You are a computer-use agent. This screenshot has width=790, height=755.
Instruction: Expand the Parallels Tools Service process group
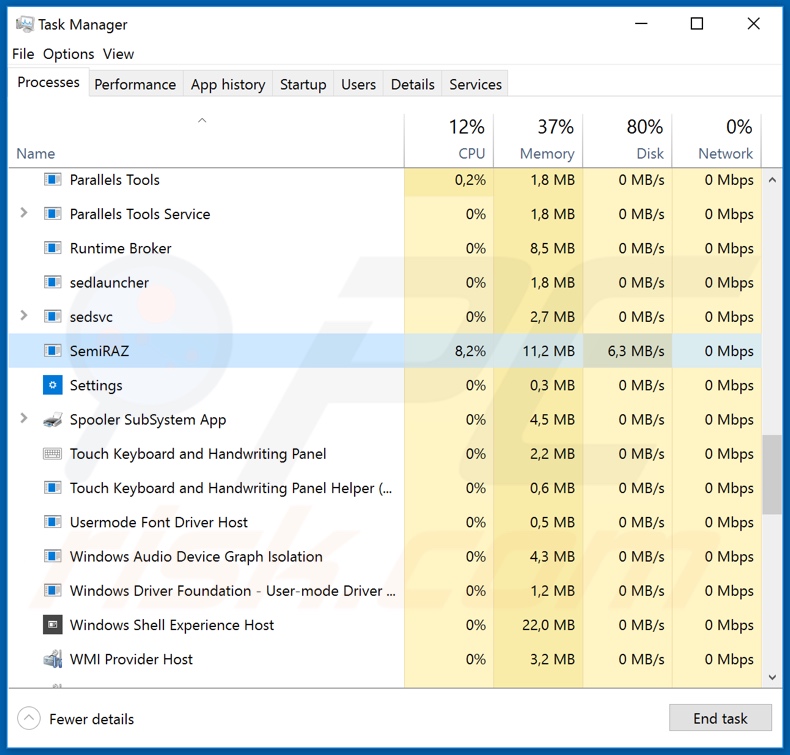23,213
